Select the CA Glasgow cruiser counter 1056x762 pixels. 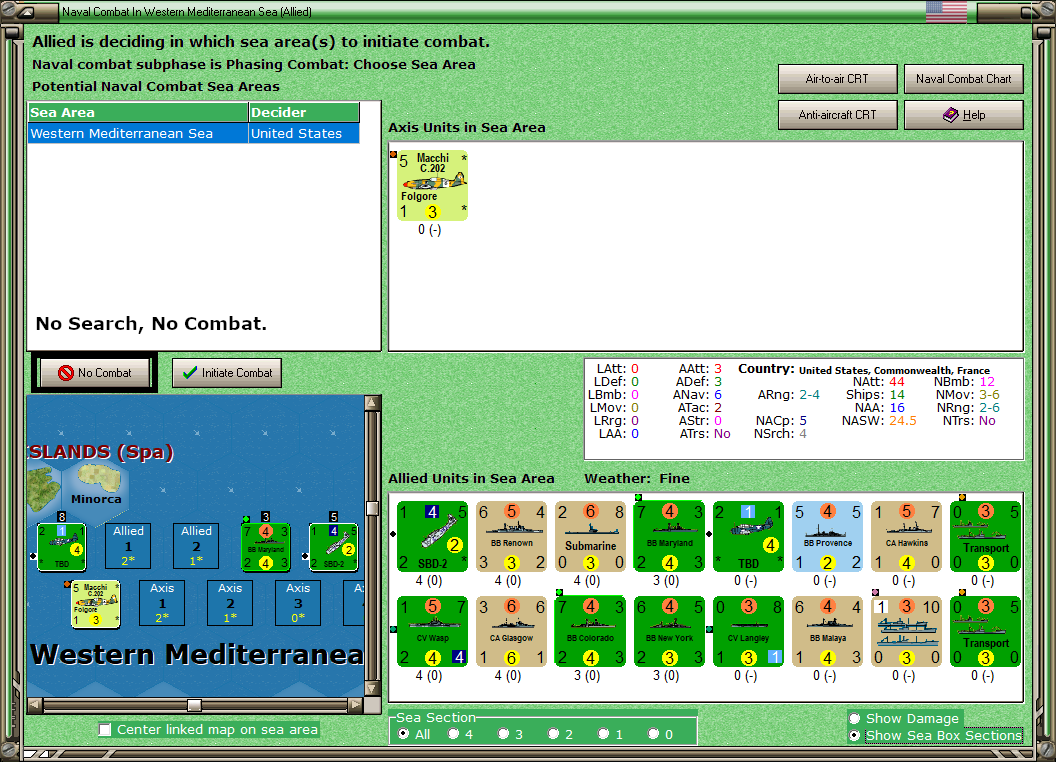[x=511, y=631]
